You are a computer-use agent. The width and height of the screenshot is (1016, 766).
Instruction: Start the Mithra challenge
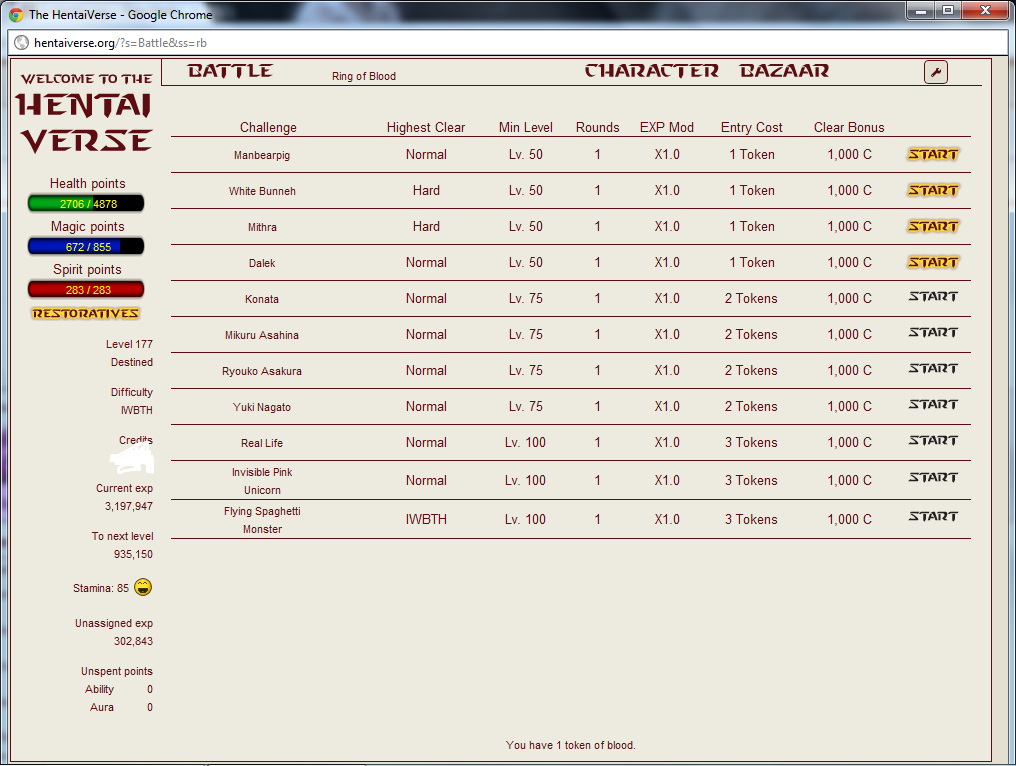[932, 226]
